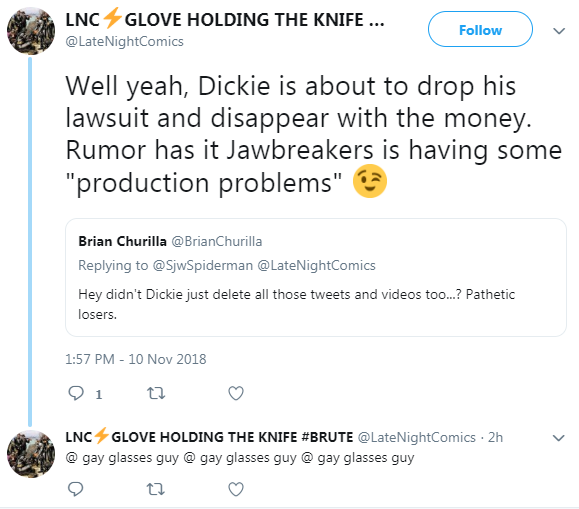Viewport: 579px width, 509px height.
Task: Click the reply count number 1
Action: 99,395
